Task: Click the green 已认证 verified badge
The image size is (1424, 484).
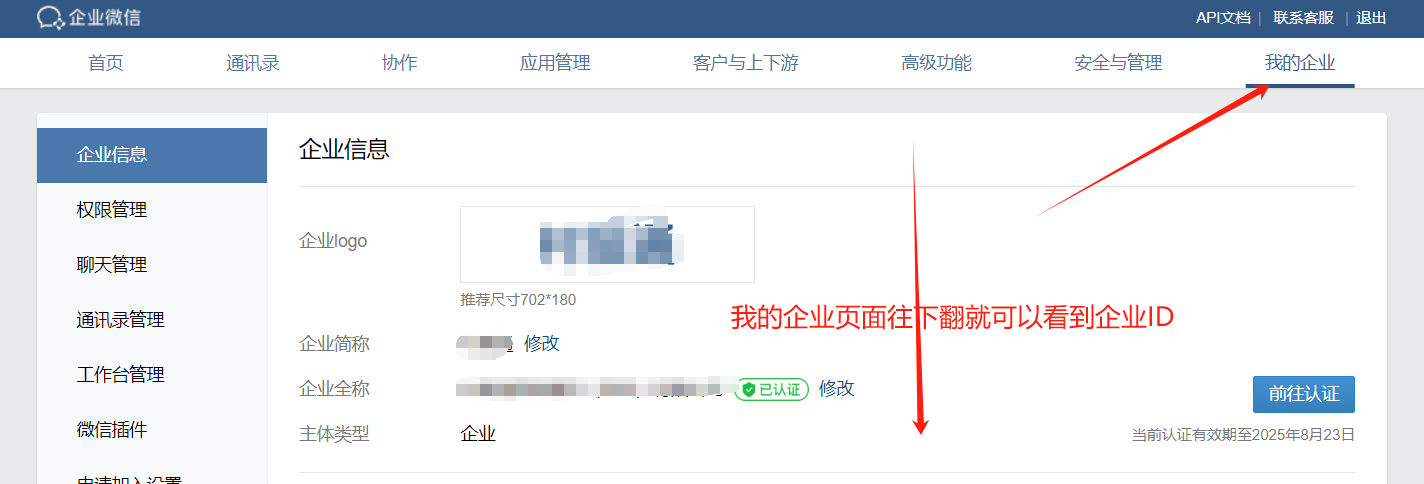Action: [x=771, y=389]
